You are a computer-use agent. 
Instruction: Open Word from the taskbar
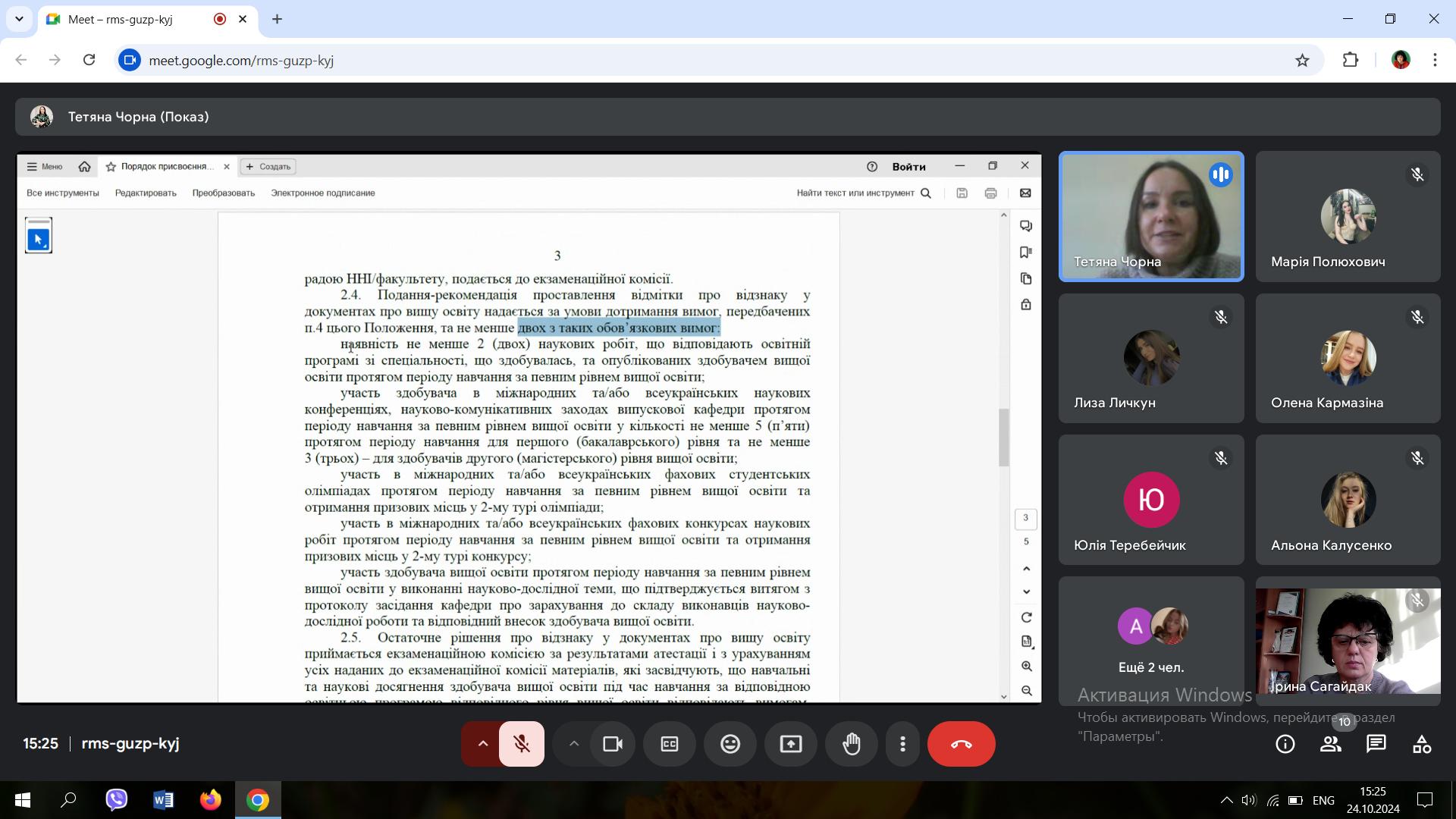[x=163, y=800]
